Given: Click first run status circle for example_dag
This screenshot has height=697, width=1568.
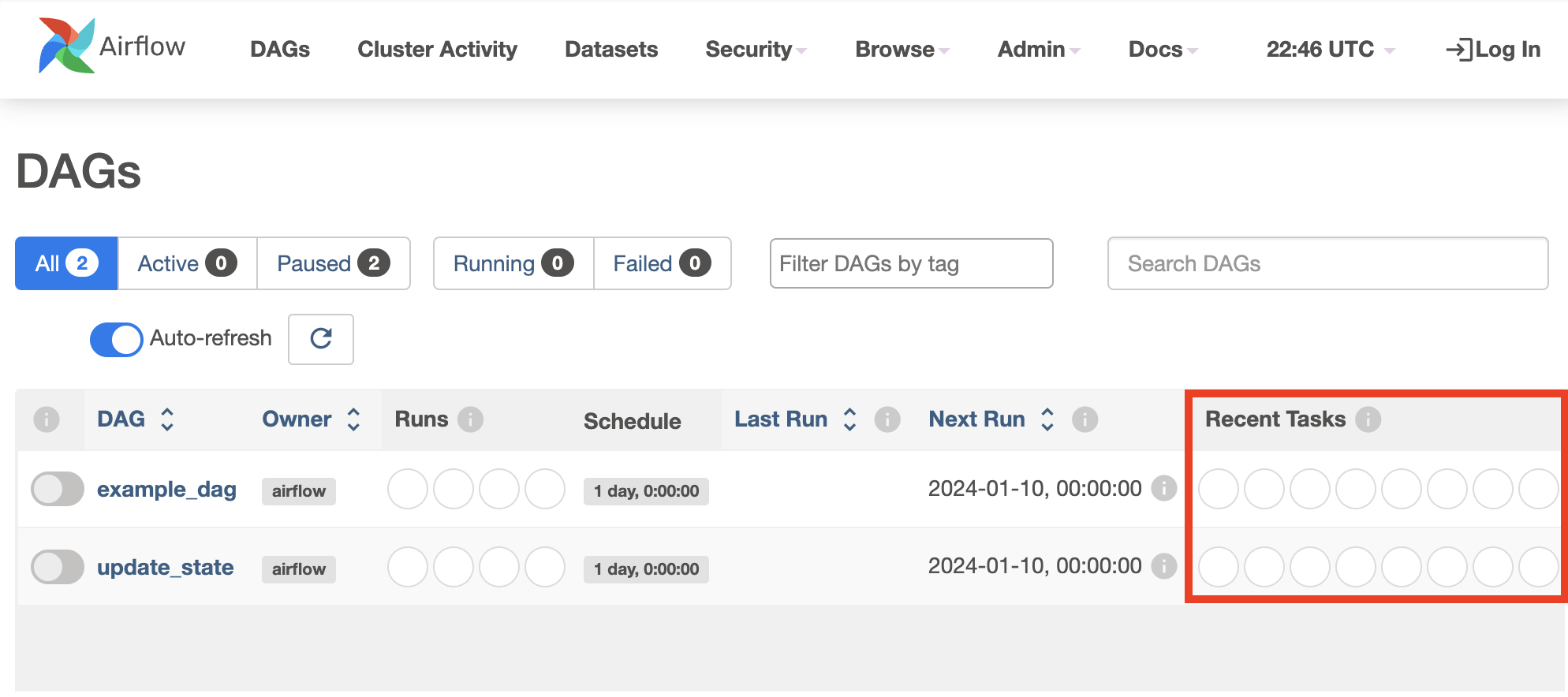Looking at the screenshot, I should click(408, 489).
